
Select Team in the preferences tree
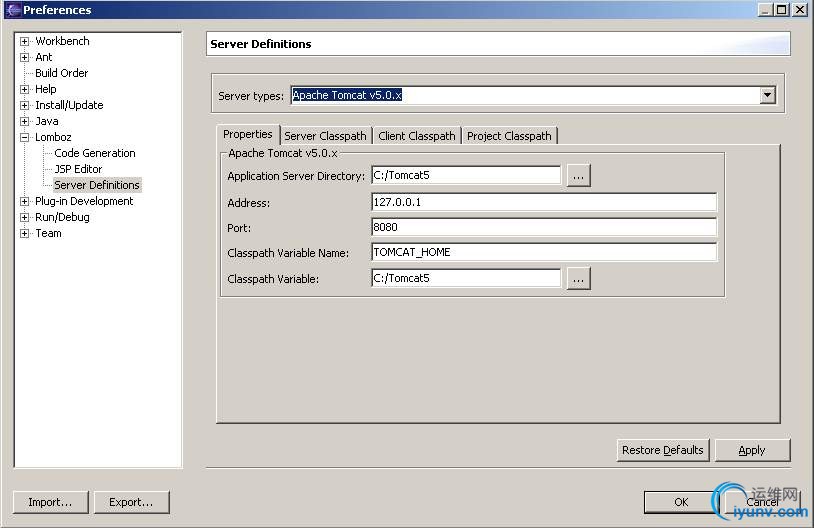[x=48, y=234]
